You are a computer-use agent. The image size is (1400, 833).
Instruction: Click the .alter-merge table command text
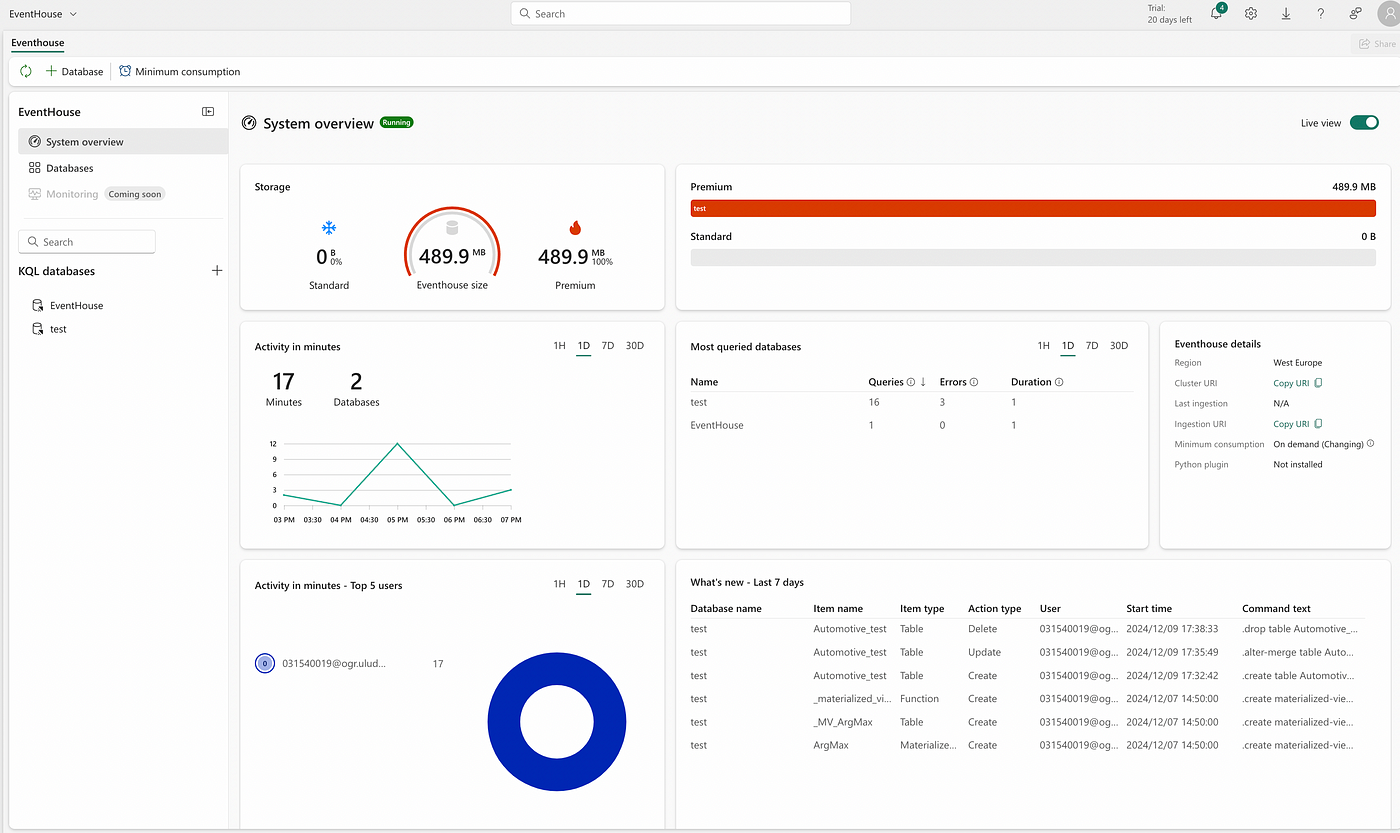[x=1300, y=652]
